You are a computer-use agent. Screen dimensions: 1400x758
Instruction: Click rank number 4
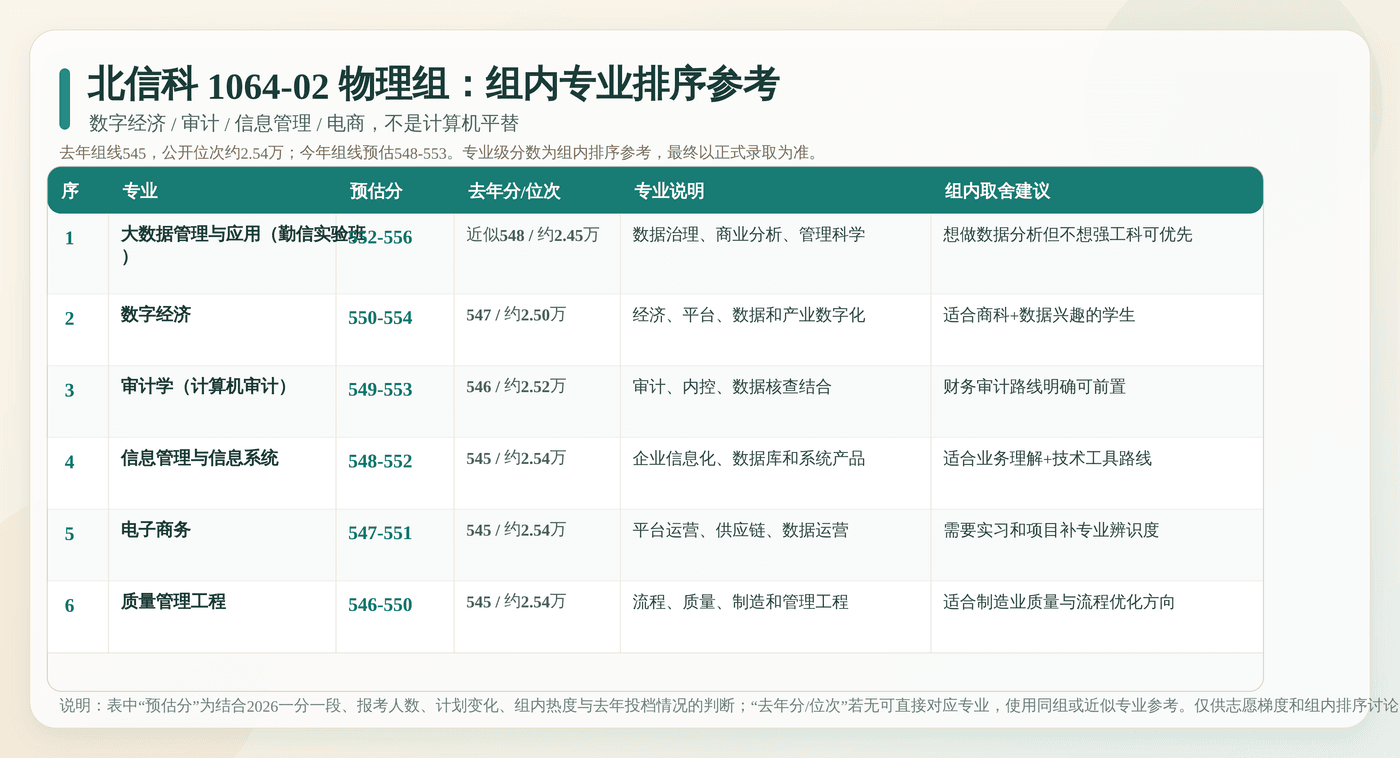click(x=69, y=462)
